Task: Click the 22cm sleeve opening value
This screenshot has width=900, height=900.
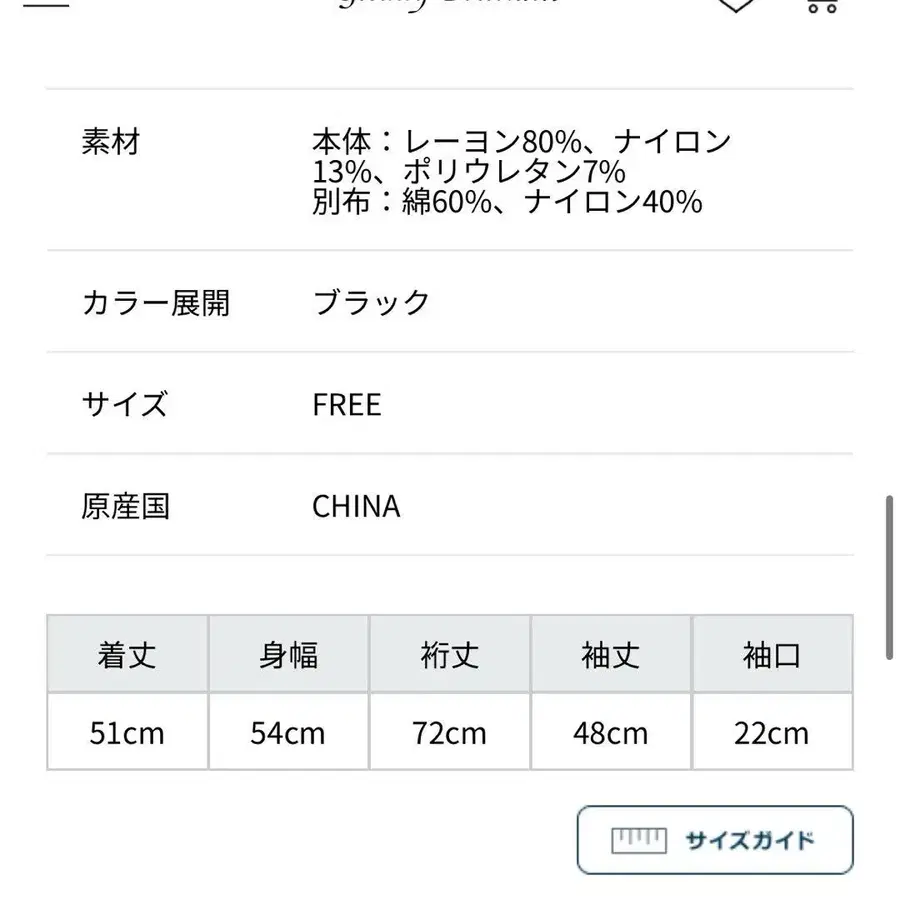Action: (x=771, y=733)
